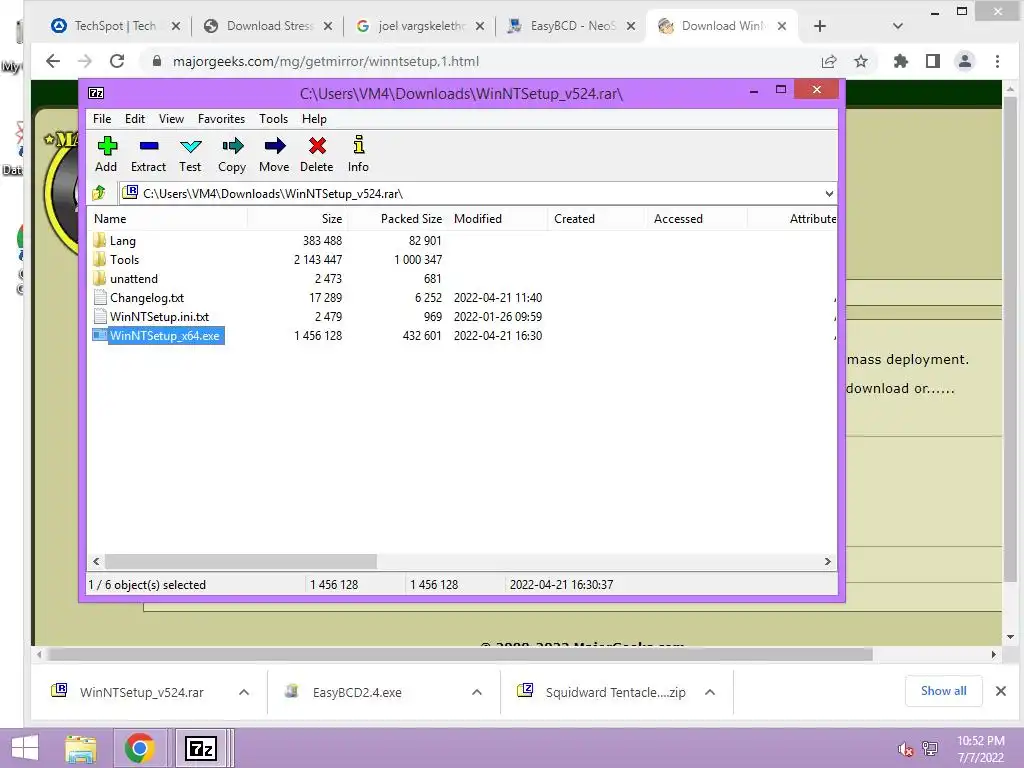1024x768 pixels.
Task: Click the 7-Zip horizontal scrollbar thumb
Action: tap(241, 561)
